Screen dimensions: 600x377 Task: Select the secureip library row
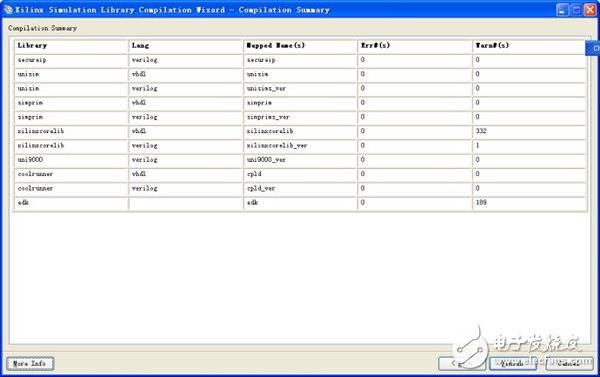(x=300, y=60)
